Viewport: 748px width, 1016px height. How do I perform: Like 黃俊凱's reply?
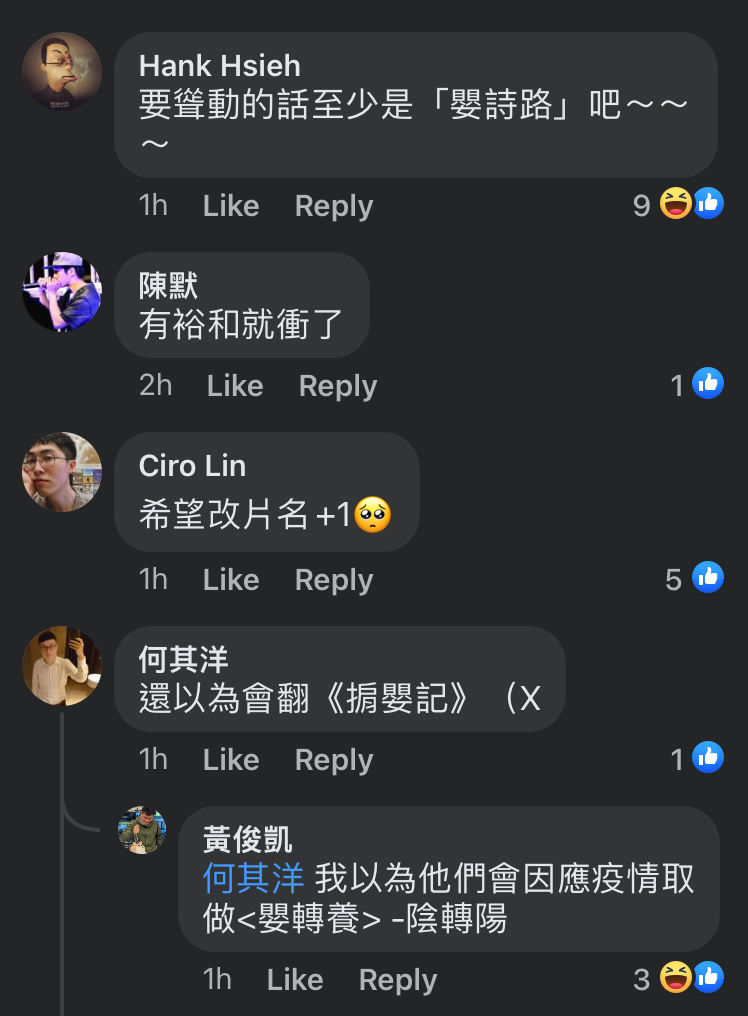295,980
